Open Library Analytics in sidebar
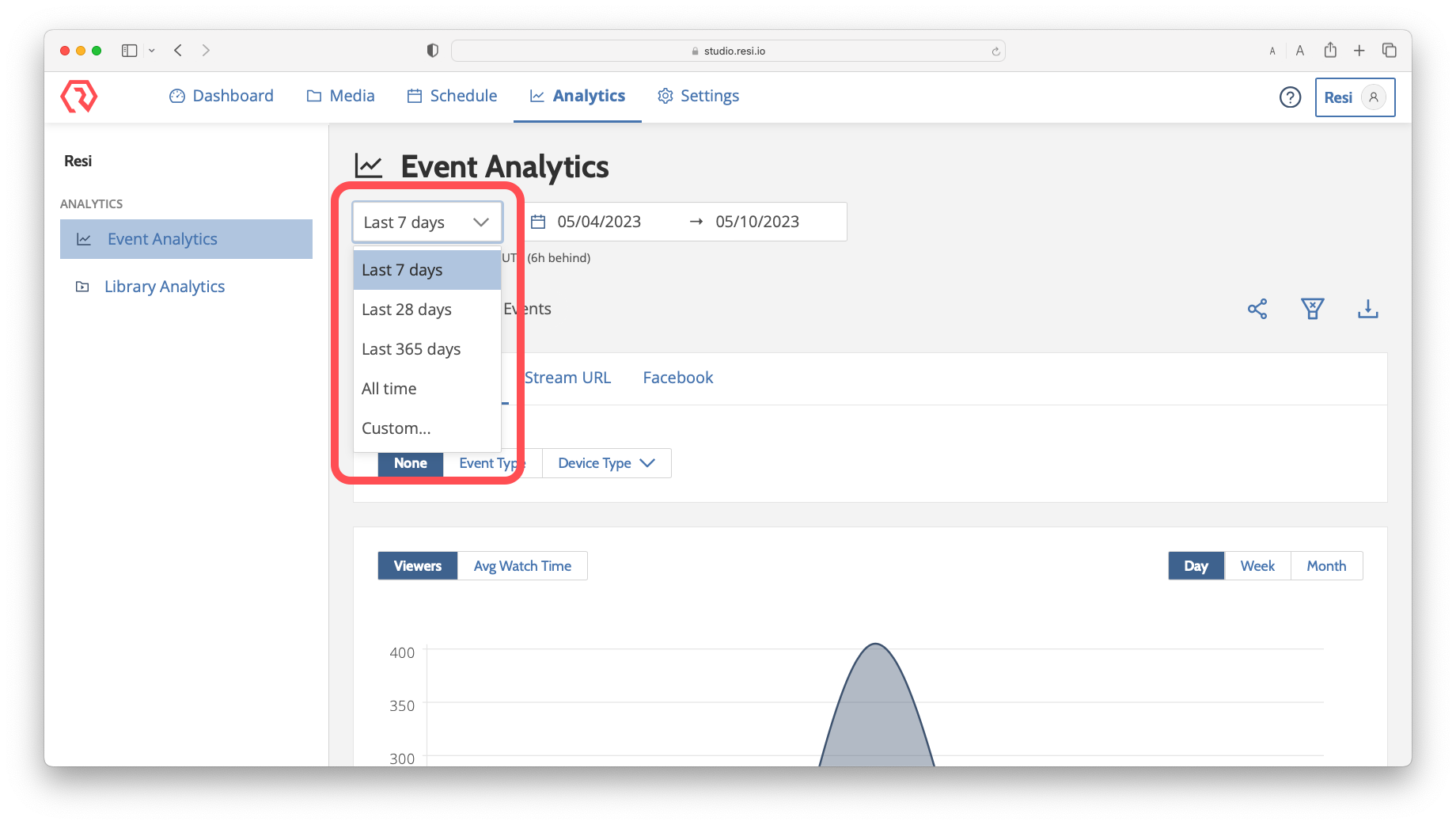 click(x=165, y=287)
